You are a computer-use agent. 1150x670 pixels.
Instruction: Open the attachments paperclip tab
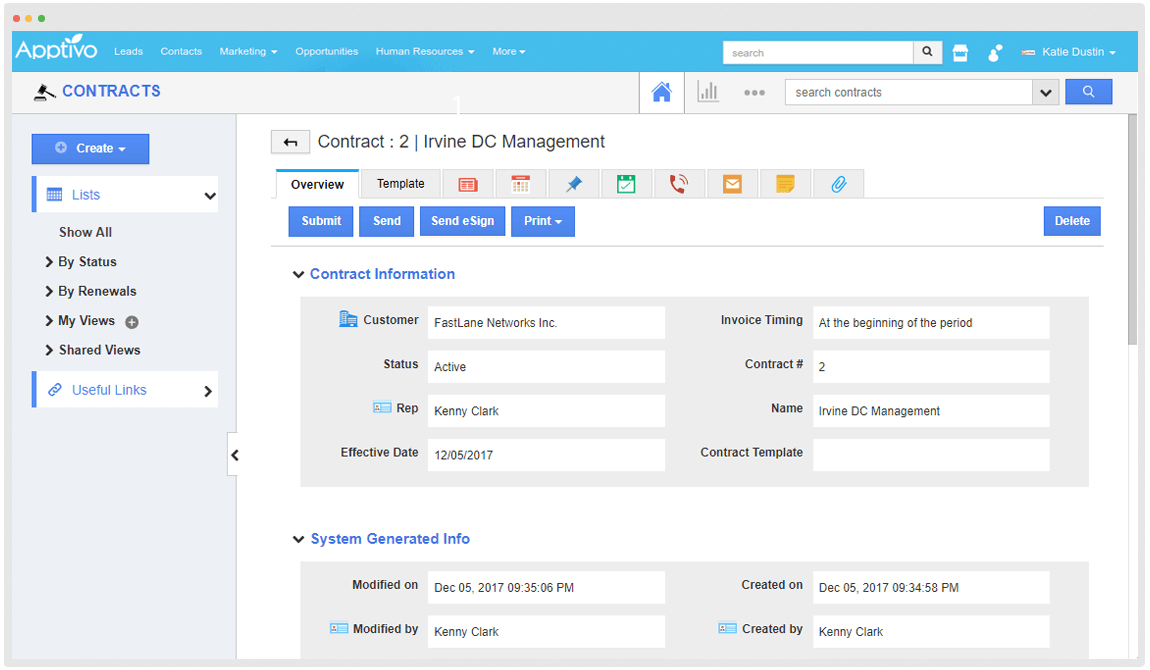(838, 184)
